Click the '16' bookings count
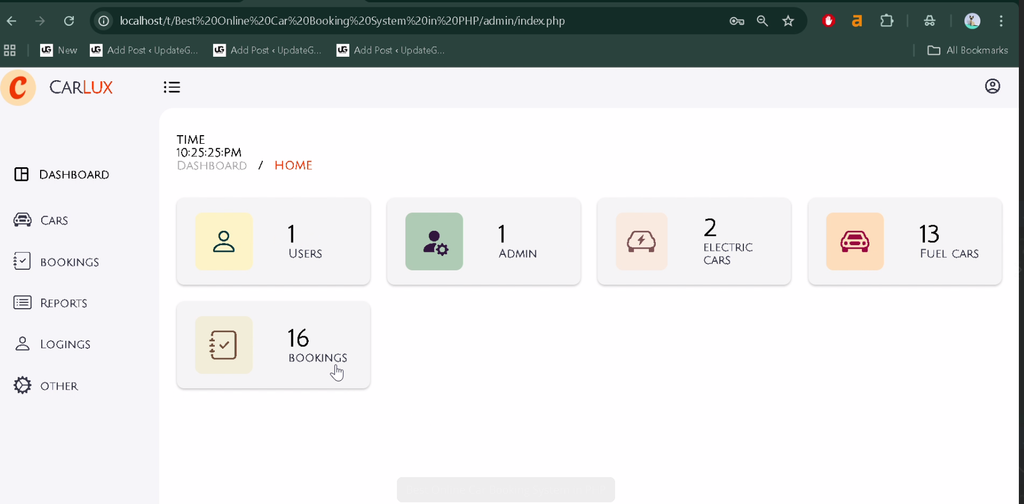1024x504 pixels. 298,338
